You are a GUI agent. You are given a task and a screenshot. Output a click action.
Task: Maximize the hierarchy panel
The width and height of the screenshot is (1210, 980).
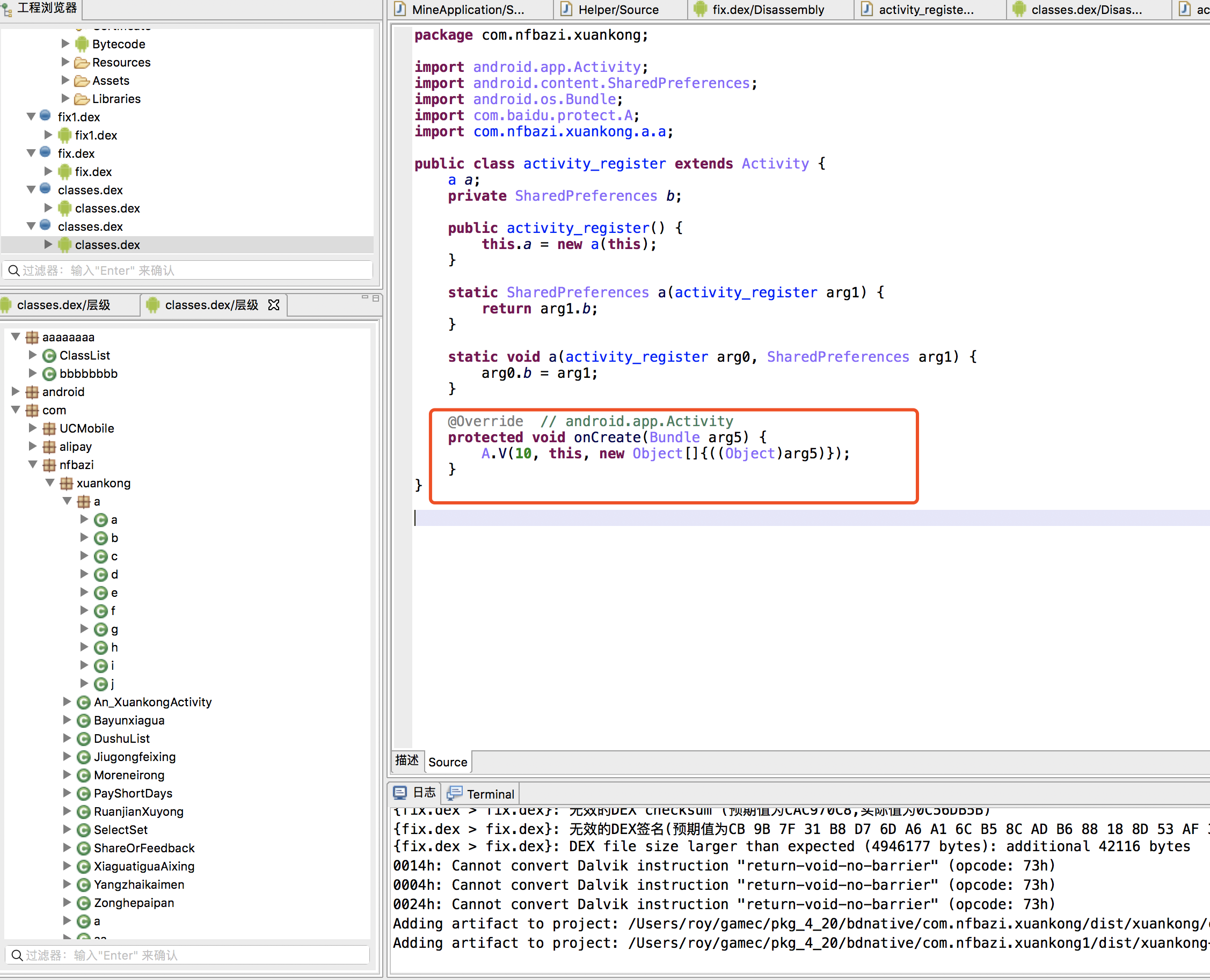point(375,298)
